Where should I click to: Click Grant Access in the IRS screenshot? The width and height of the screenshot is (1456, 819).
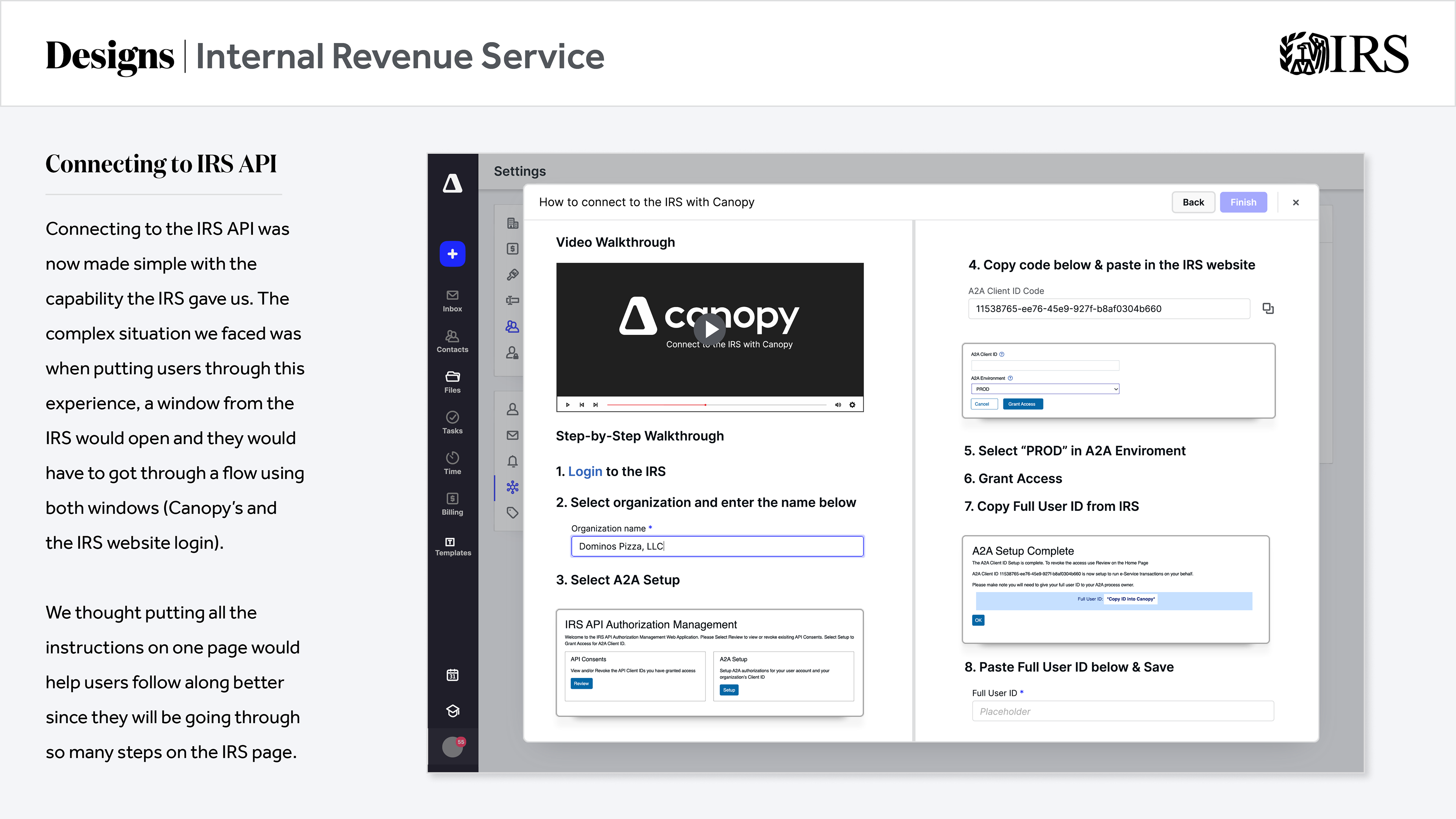[1023, 404]
